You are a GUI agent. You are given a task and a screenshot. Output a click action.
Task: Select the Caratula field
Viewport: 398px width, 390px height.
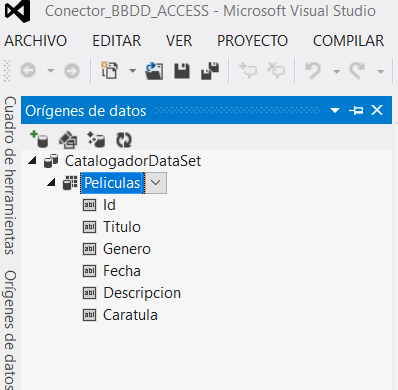coord(130,315)
